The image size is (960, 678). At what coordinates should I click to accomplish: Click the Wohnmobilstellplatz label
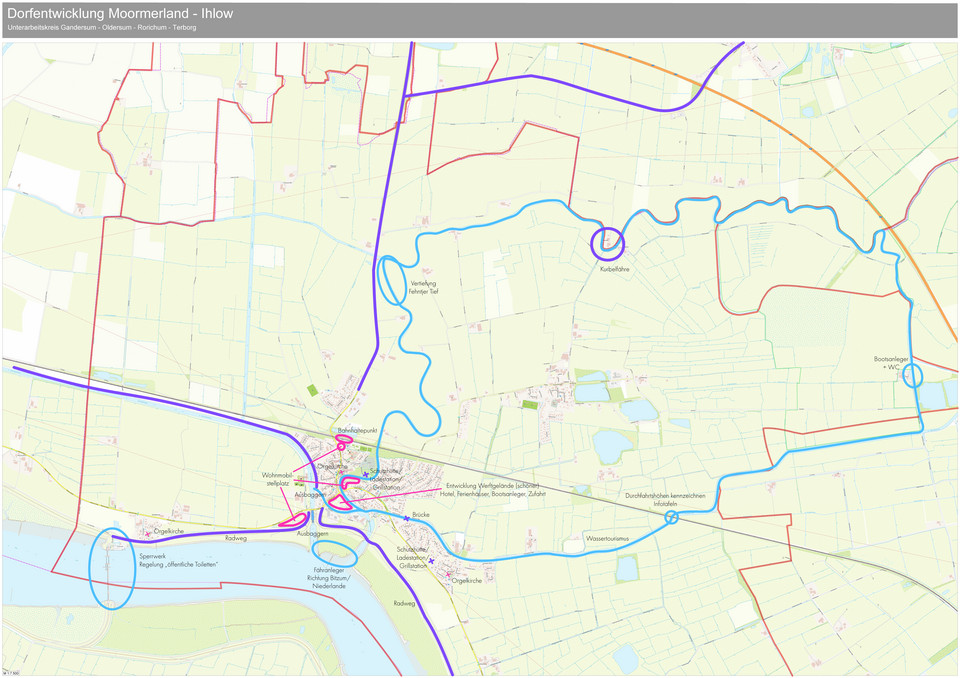276,479
